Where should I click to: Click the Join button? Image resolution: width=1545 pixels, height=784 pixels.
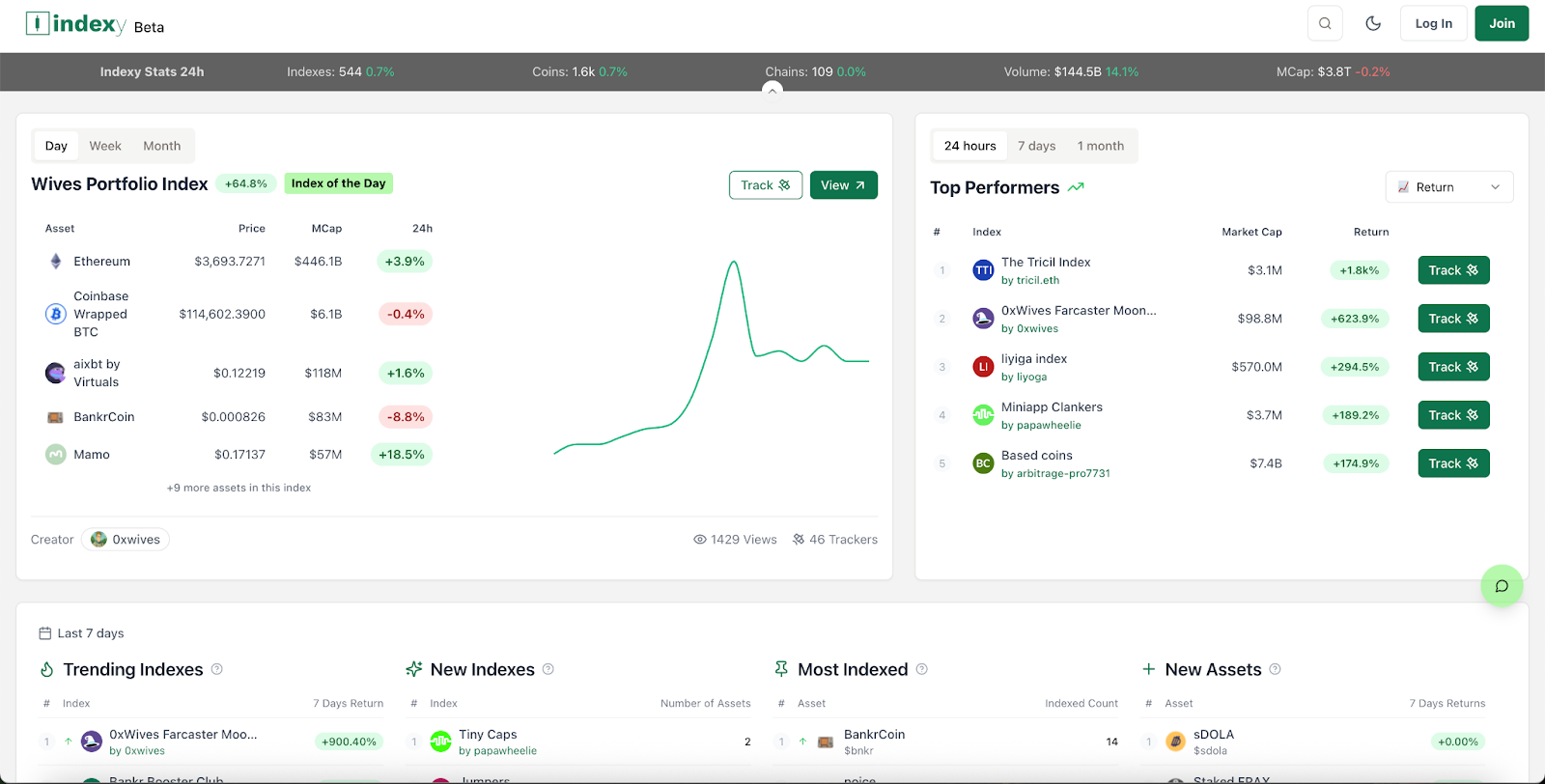[1502, 23]
